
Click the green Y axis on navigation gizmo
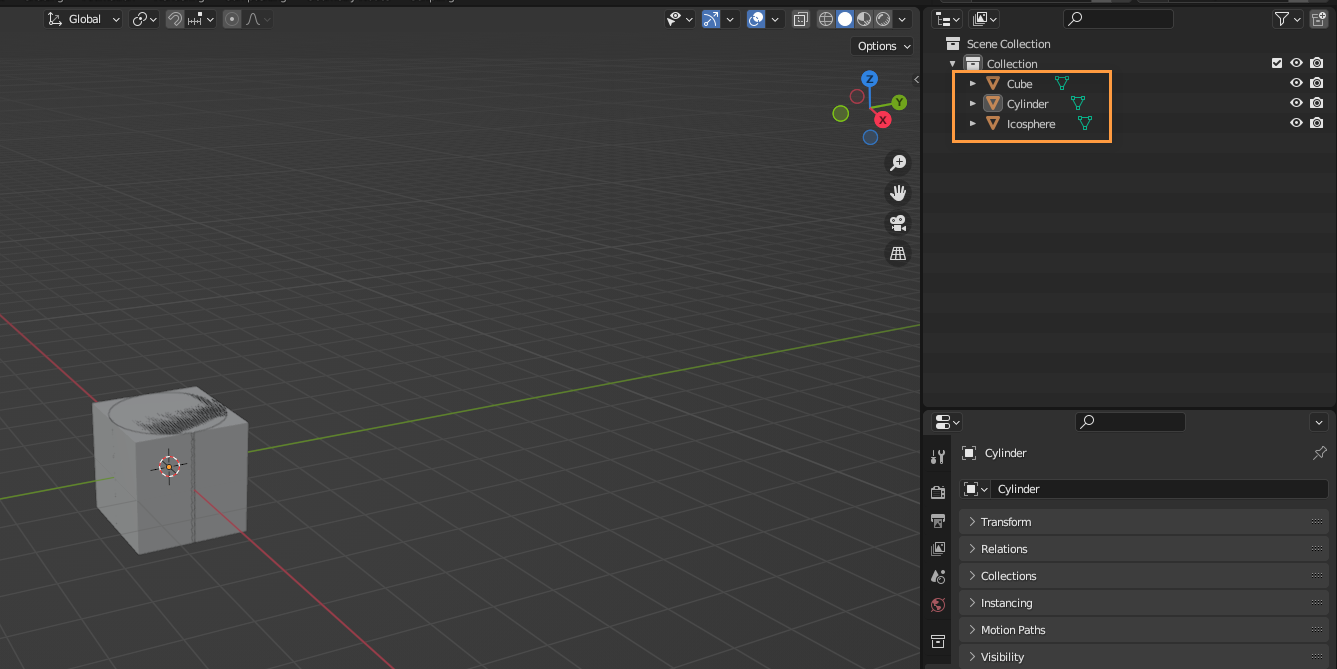[899, 102]
